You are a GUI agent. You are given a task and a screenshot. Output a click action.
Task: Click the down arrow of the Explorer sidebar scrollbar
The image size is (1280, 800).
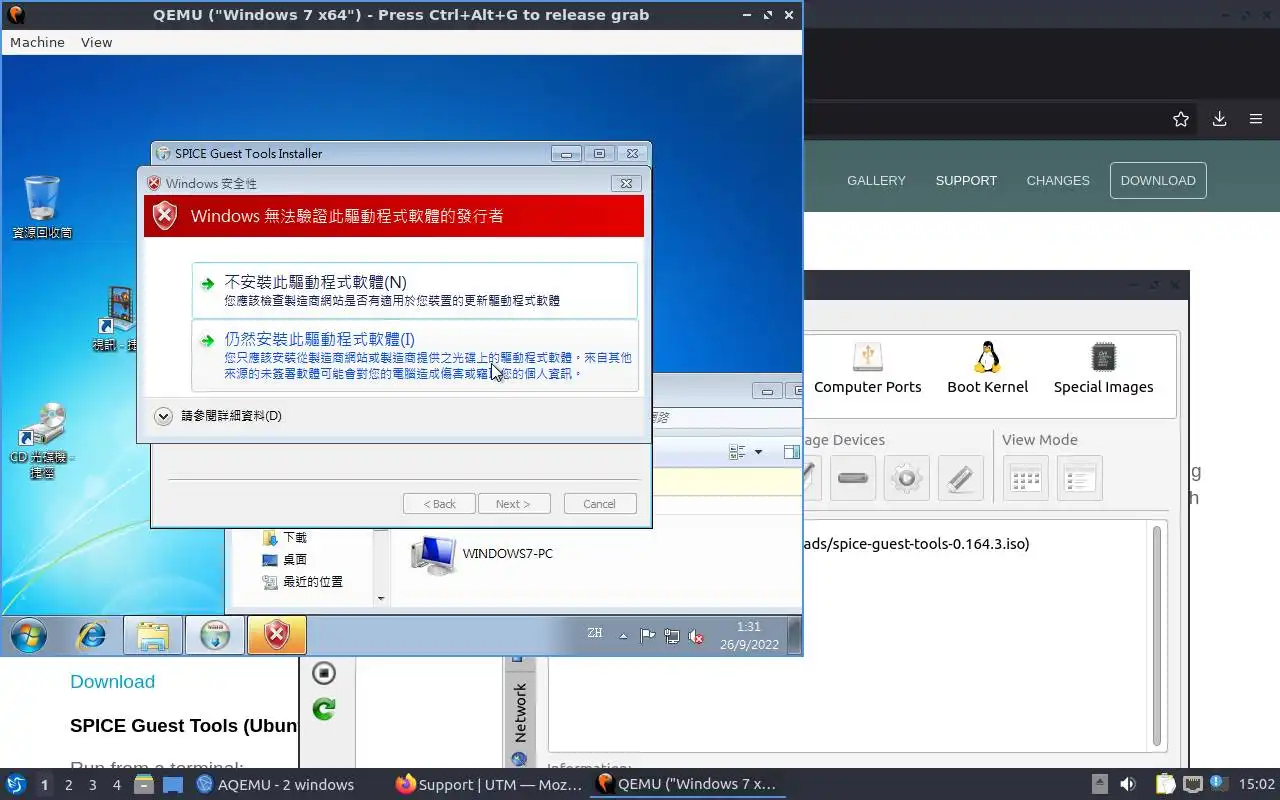[x=381, y=599]
